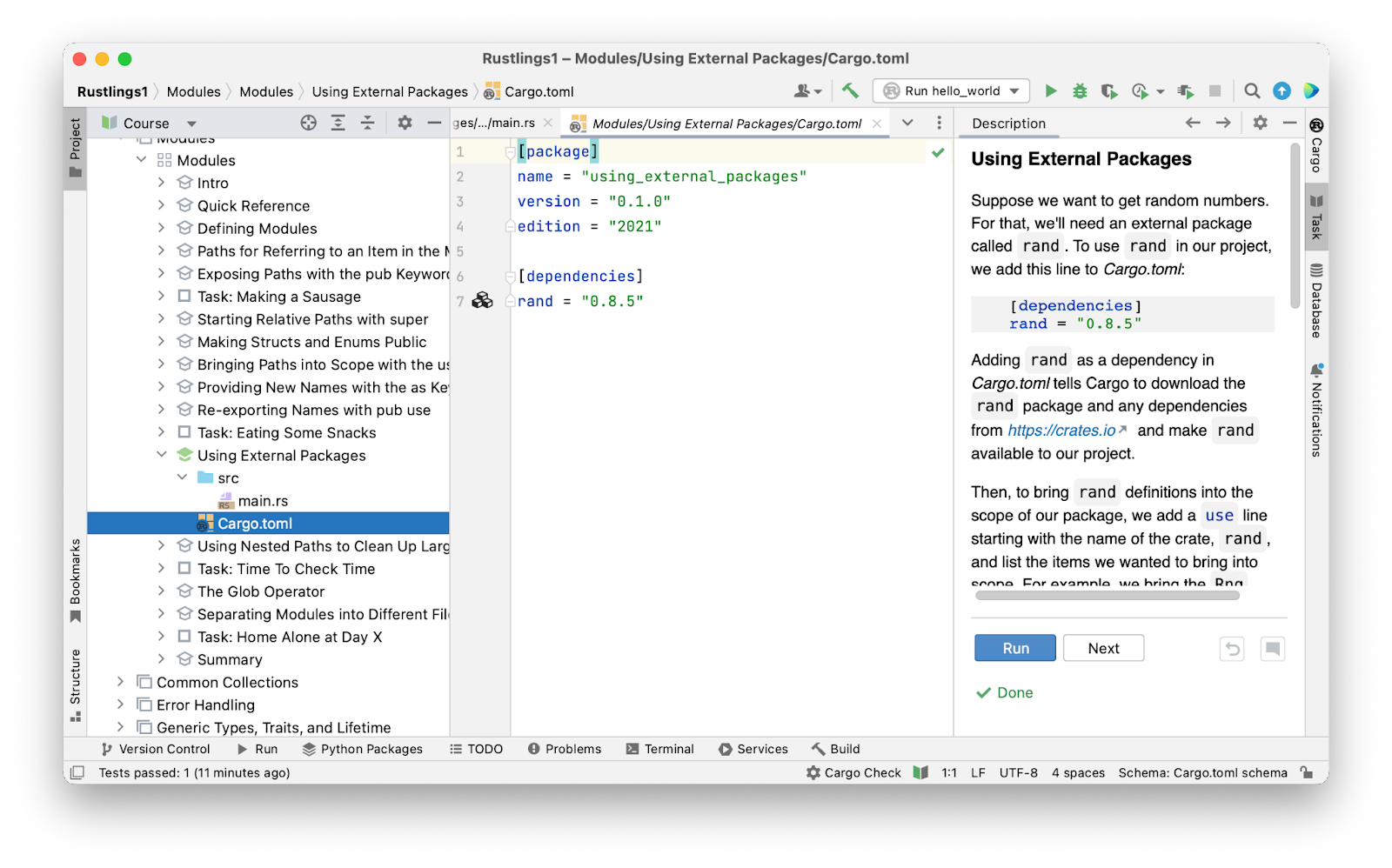
Task: Open the Course panel settings gear
Action: click(405, 124)
